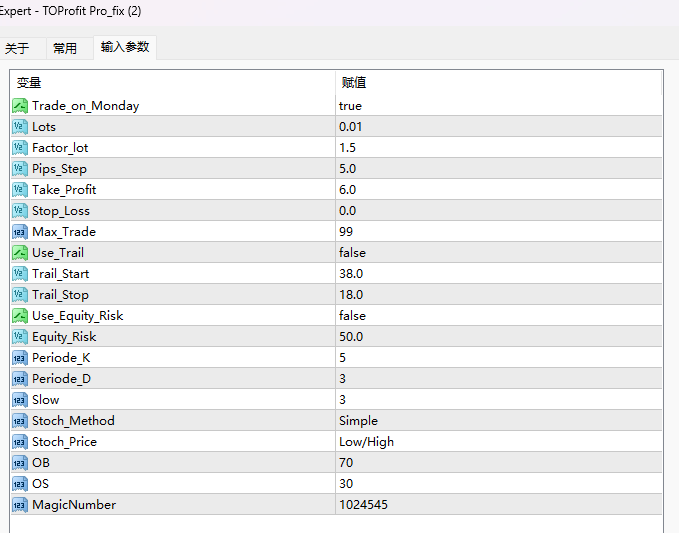Click the MagicNumber integer type icon

20,505
